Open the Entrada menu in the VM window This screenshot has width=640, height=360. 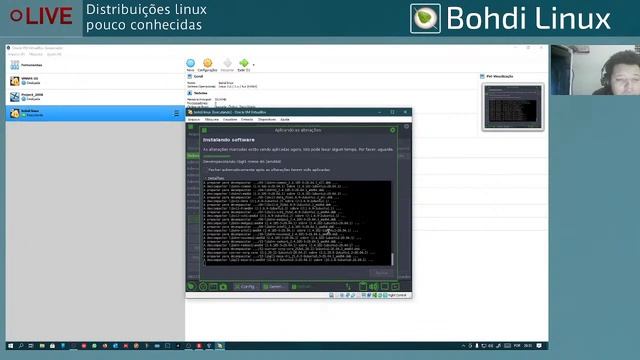point(247,120)
